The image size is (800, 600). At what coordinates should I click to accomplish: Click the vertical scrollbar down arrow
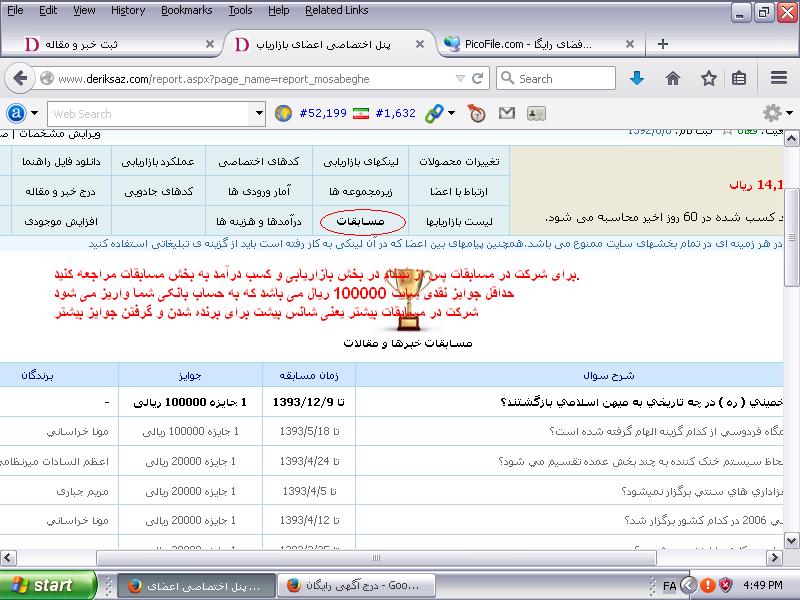pyautogui.click(x=791, y=540)
